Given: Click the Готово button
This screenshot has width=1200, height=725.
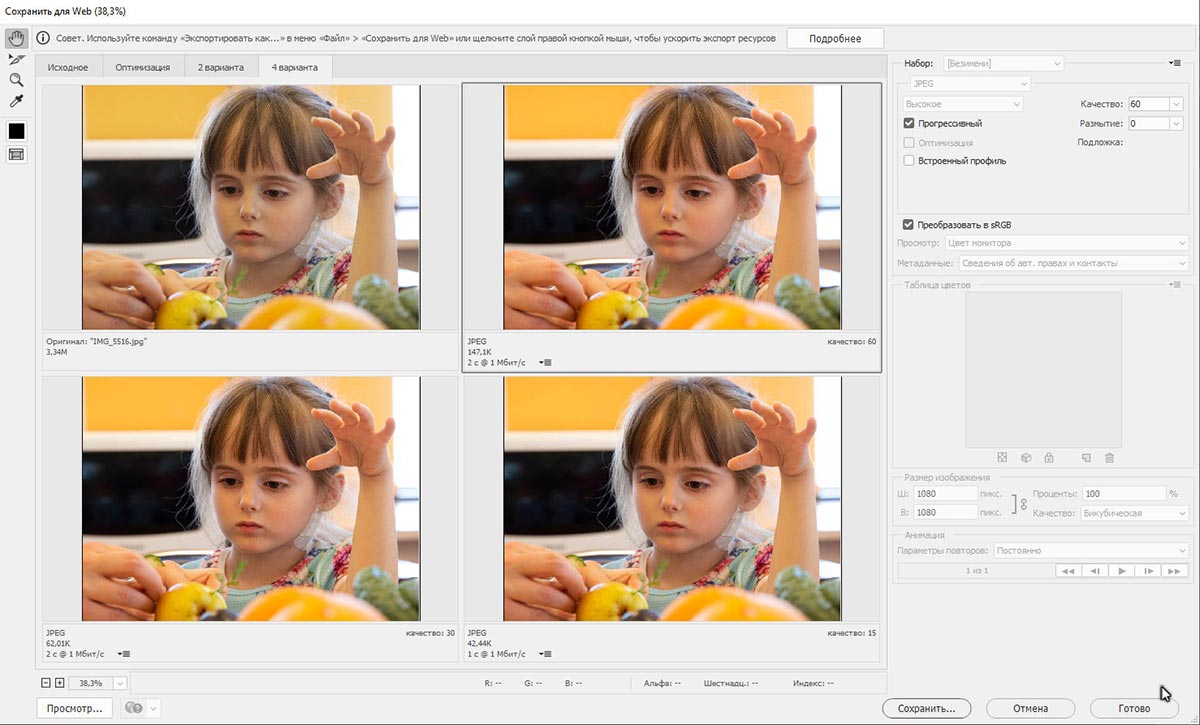Looking at the screenshot, I should point(1134,708).
